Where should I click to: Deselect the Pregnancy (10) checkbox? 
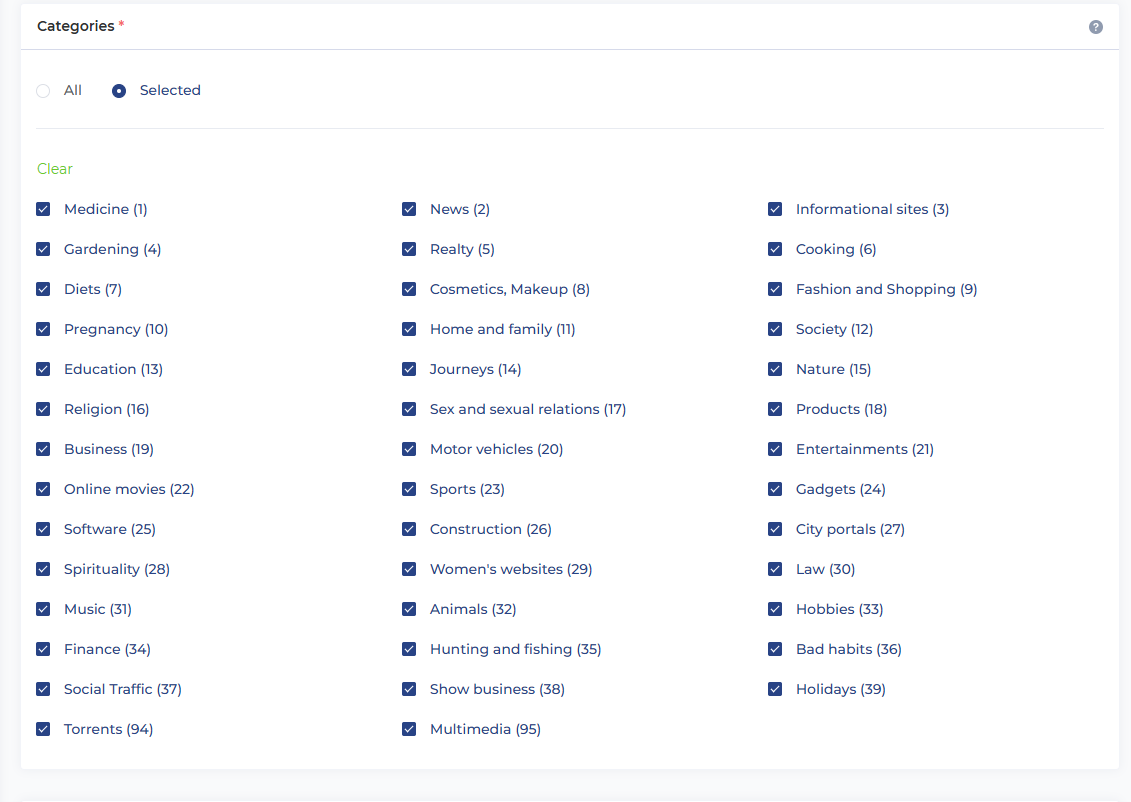pos(43,329)
